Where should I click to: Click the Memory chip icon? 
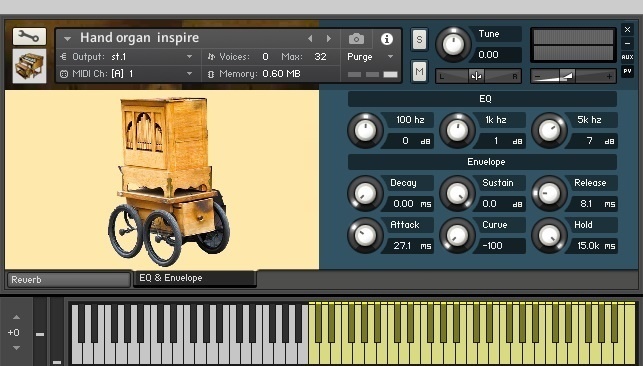[x=211, y=74]
